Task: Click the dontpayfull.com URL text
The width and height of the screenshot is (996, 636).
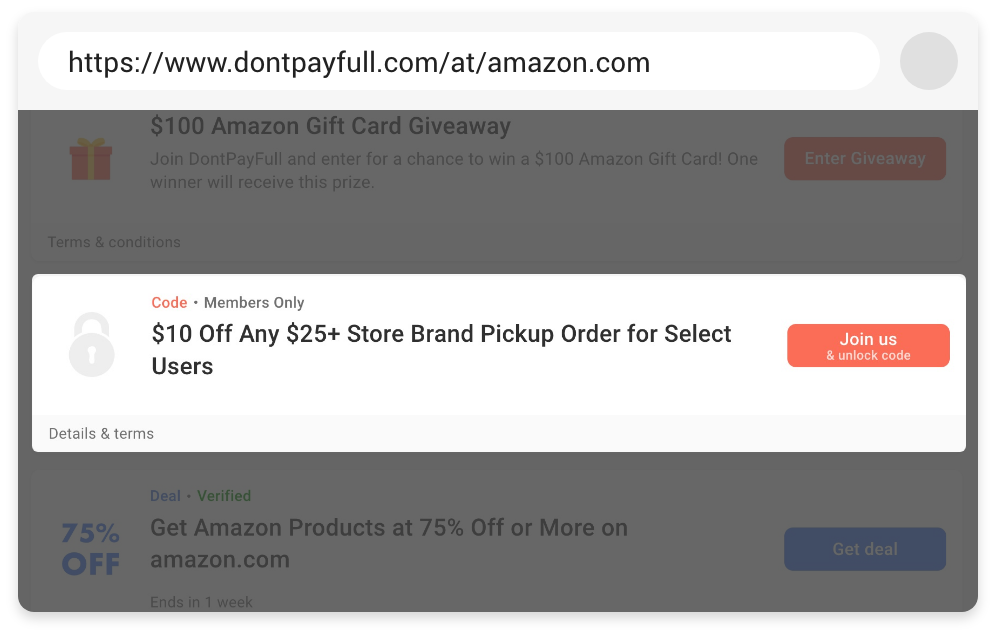Action: (x=359, y=63)
